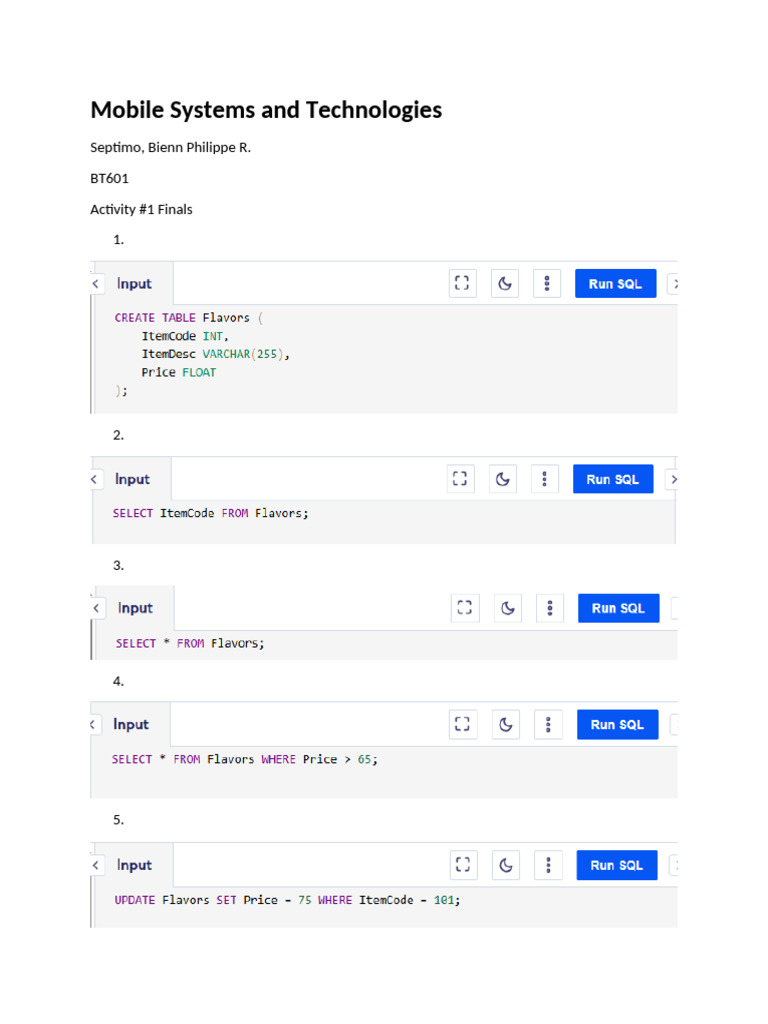Run SQL for SELECT * FROM Flavors; query
This screenshot has width=768, height=1024.
point(618,608)
